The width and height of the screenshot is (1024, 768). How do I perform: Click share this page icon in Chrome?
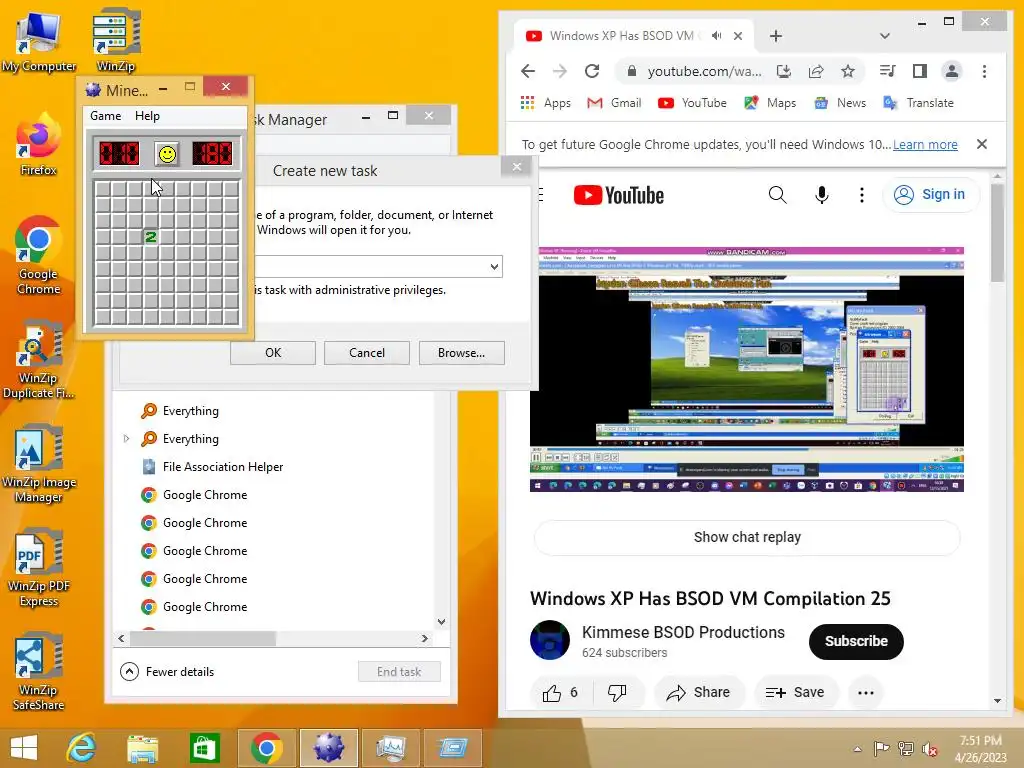coord(816,71)
